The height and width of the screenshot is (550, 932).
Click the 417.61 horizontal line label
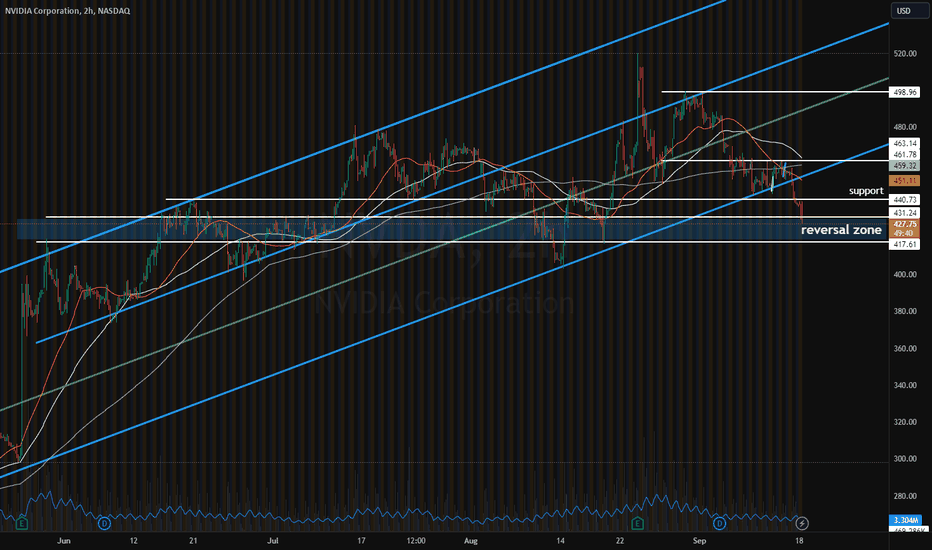pos(904,244)
